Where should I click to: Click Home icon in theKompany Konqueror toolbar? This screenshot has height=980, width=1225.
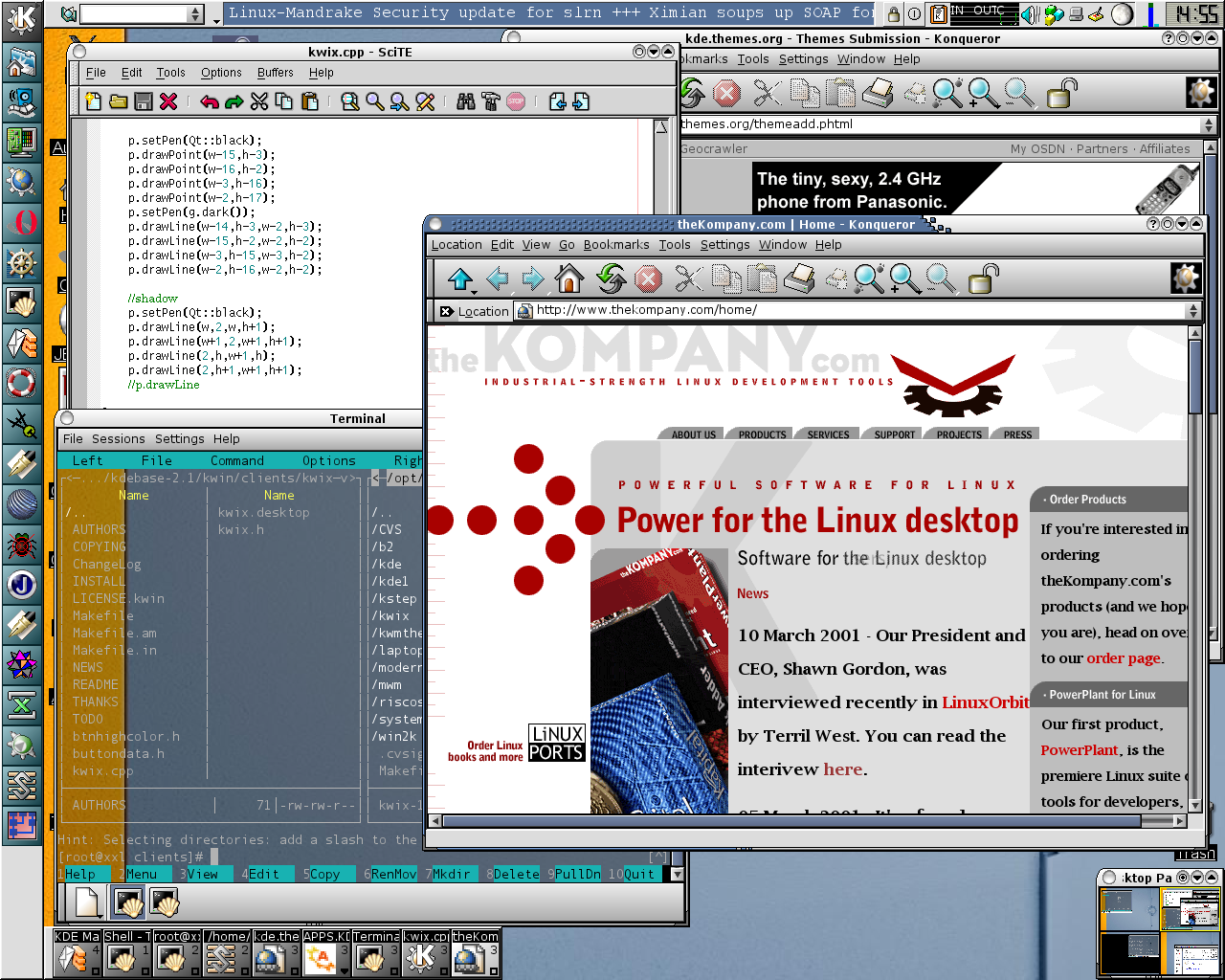[569, 279]
